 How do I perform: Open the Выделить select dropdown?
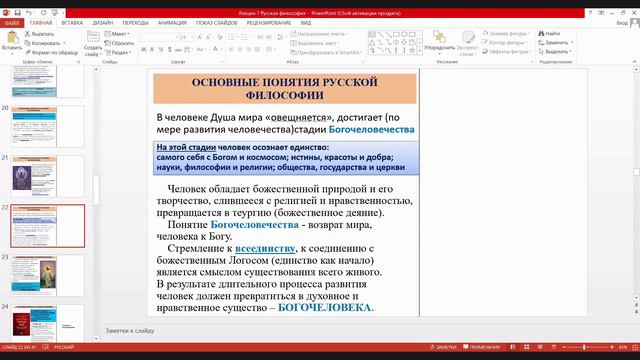coord(556,52)
